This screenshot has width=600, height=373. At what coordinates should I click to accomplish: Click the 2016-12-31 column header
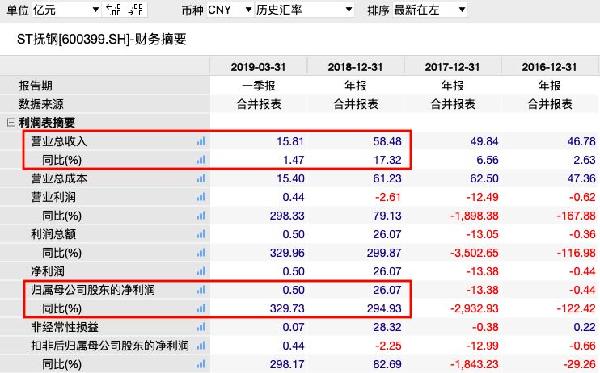tap(549, 67)
